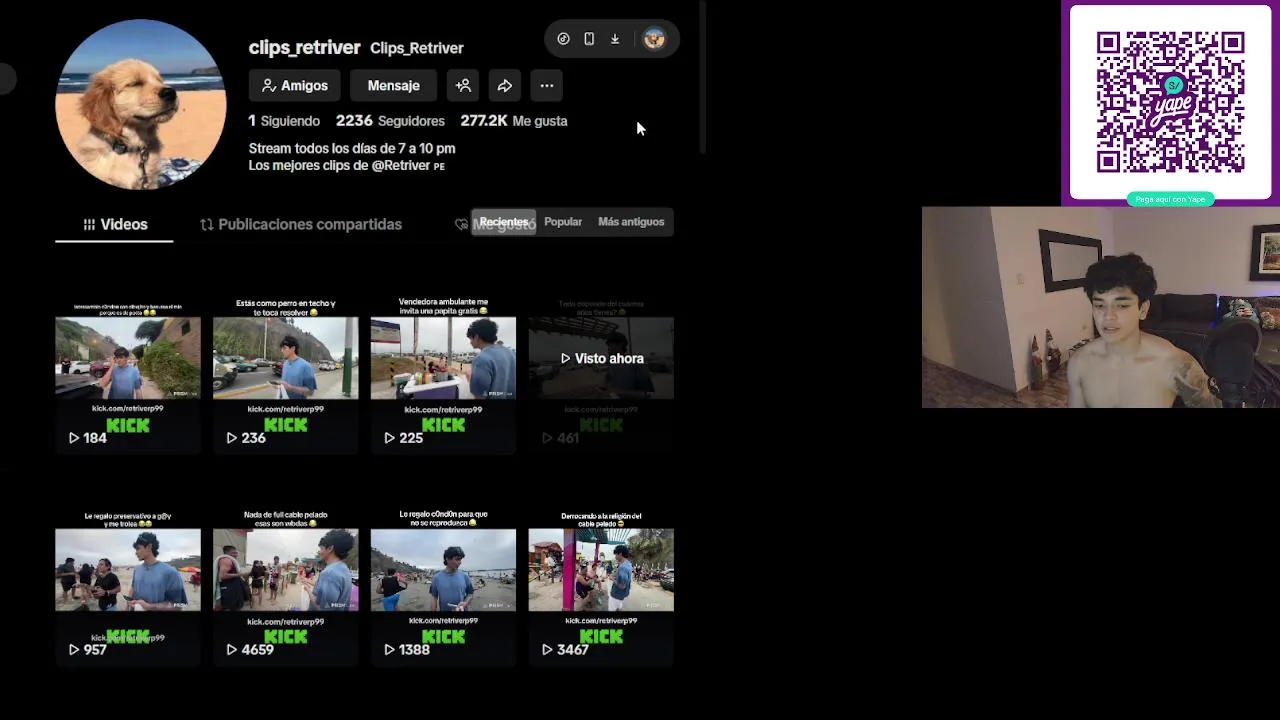Open the clips_retriver profile picture
The height and width of the screenshot is (720, 1280).
point(141,104)
